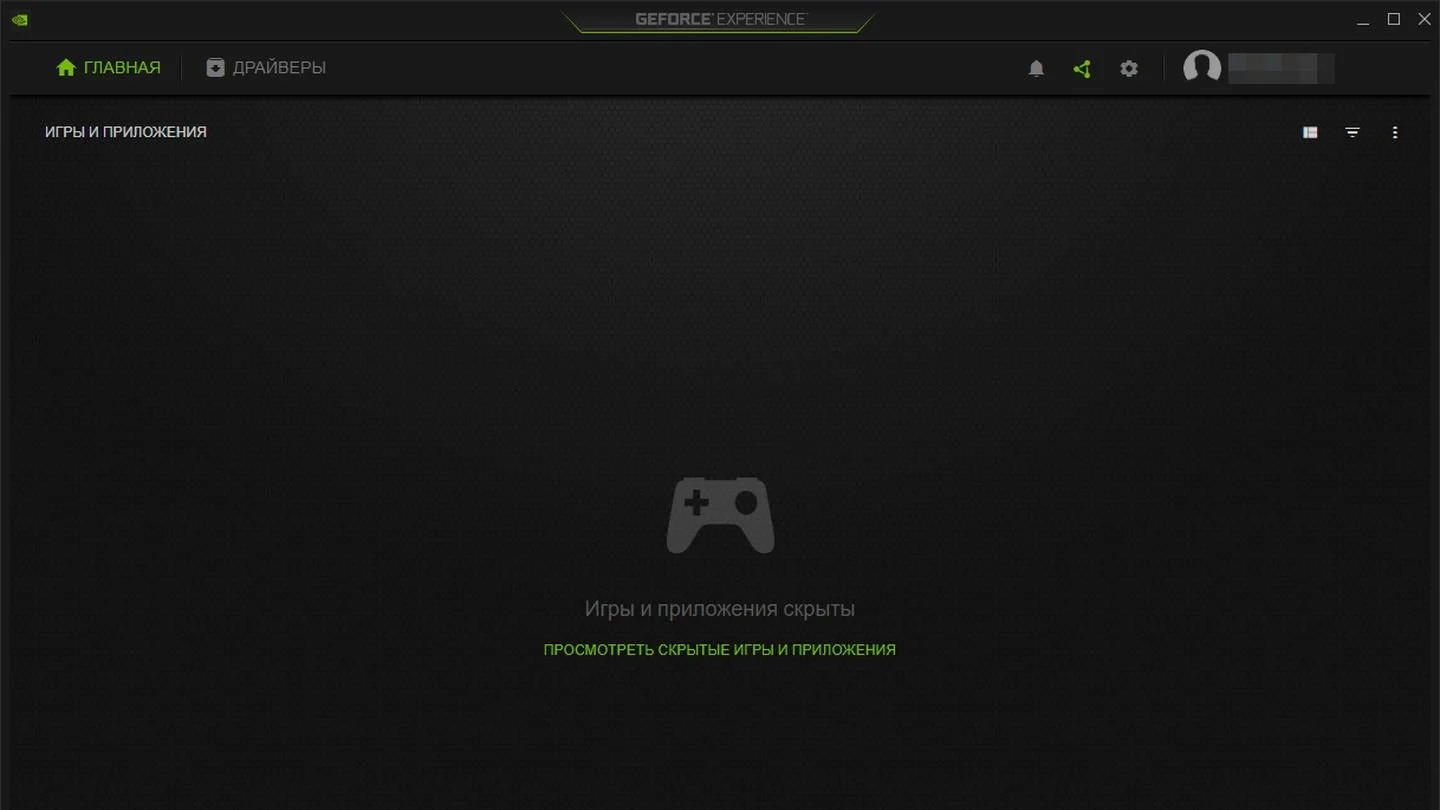The image size is (1440, 810).
Task: Open notifications bell icon
Action: [x=1036, y=69]
